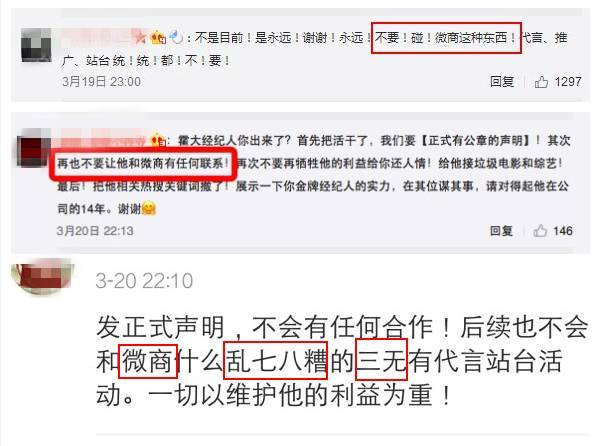
Task: Open first commenter's blurred avatar
Action: (x=36, y=45)
